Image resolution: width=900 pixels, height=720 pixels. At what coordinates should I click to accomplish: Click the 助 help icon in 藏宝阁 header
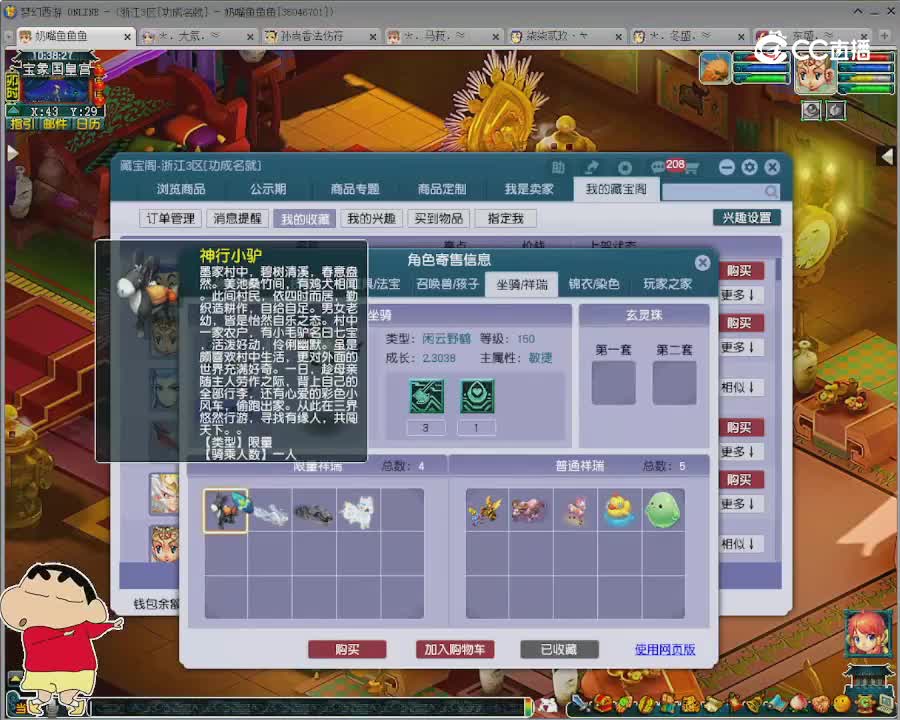pos(558,167)
